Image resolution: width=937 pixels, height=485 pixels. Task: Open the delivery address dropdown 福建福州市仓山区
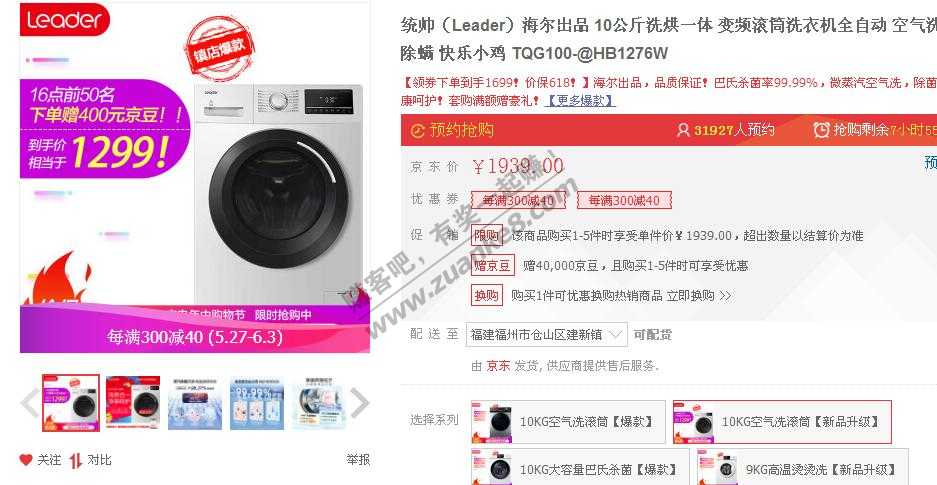point(547,334)
